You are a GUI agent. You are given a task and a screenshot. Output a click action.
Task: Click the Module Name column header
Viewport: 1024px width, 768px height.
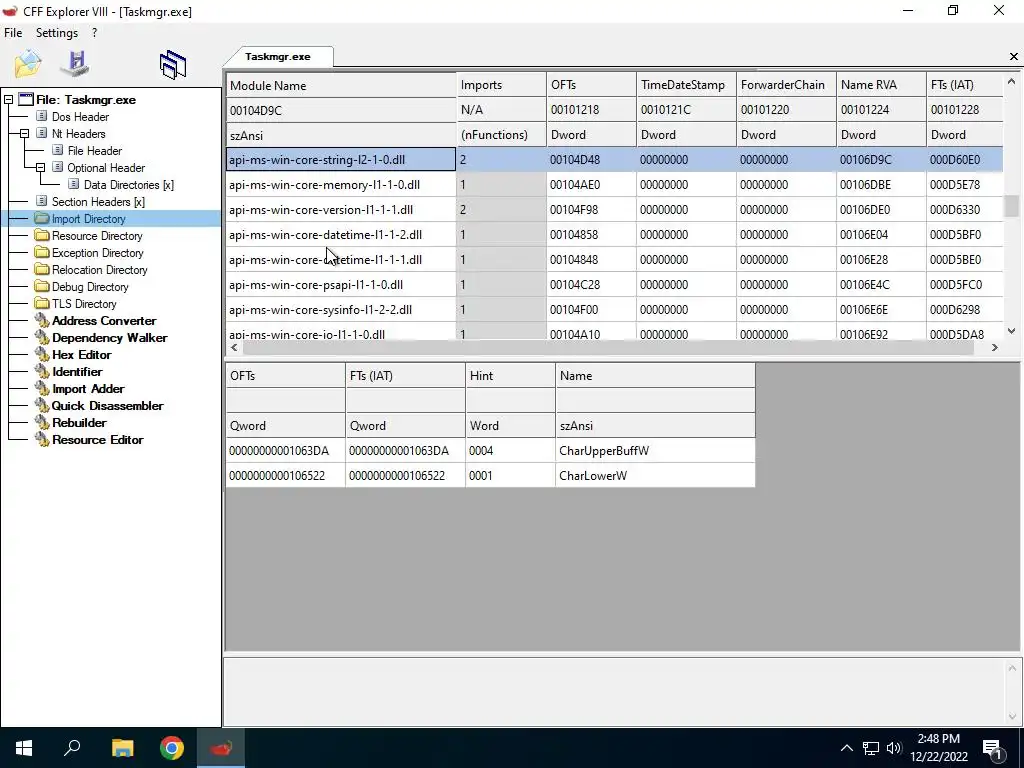pos(341,86)
